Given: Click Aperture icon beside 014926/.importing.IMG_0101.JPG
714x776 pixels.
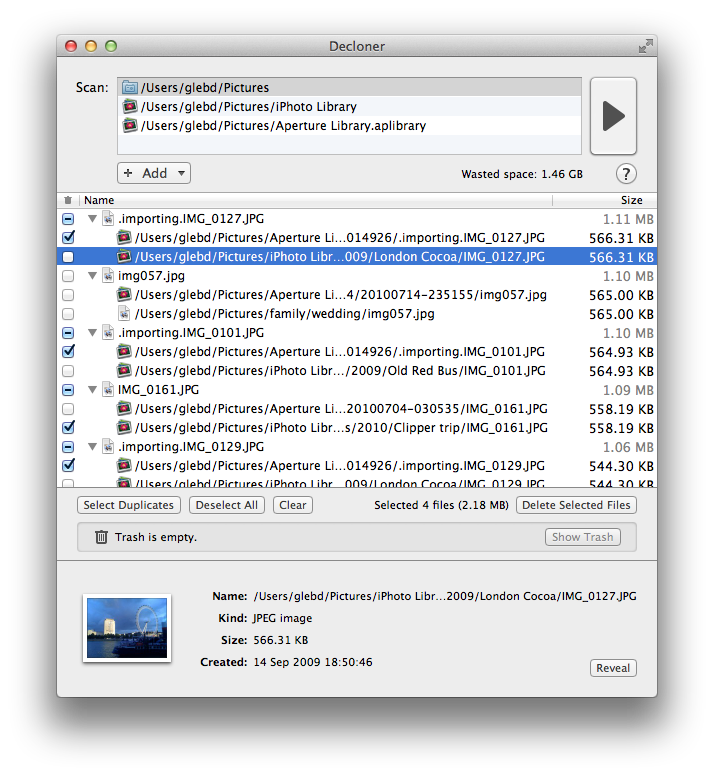Looking at the screenshot, I should 124,351.
